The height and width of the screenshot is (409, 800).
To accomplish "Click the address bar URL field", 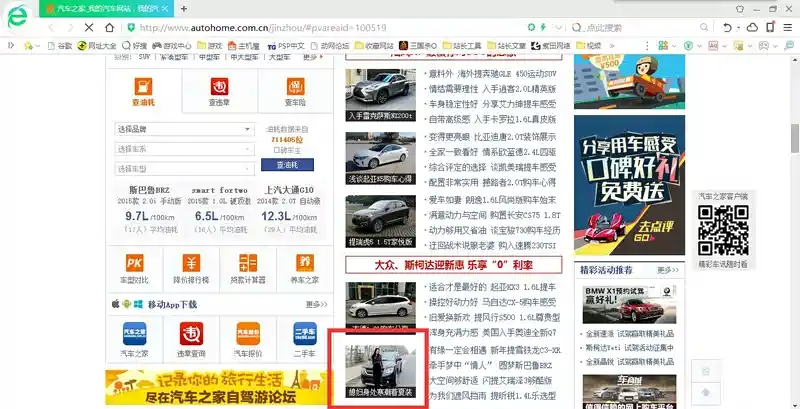I will click(327, 28).
